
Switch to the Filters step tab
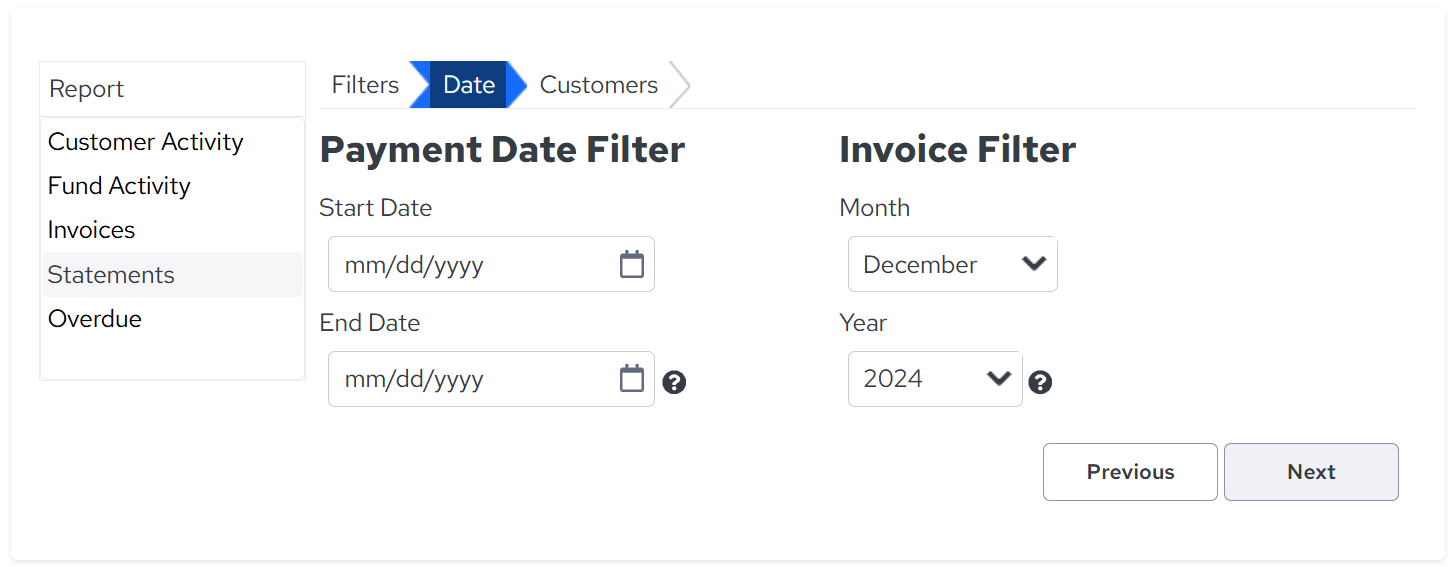pyautogui.click(x=365, y=85)
